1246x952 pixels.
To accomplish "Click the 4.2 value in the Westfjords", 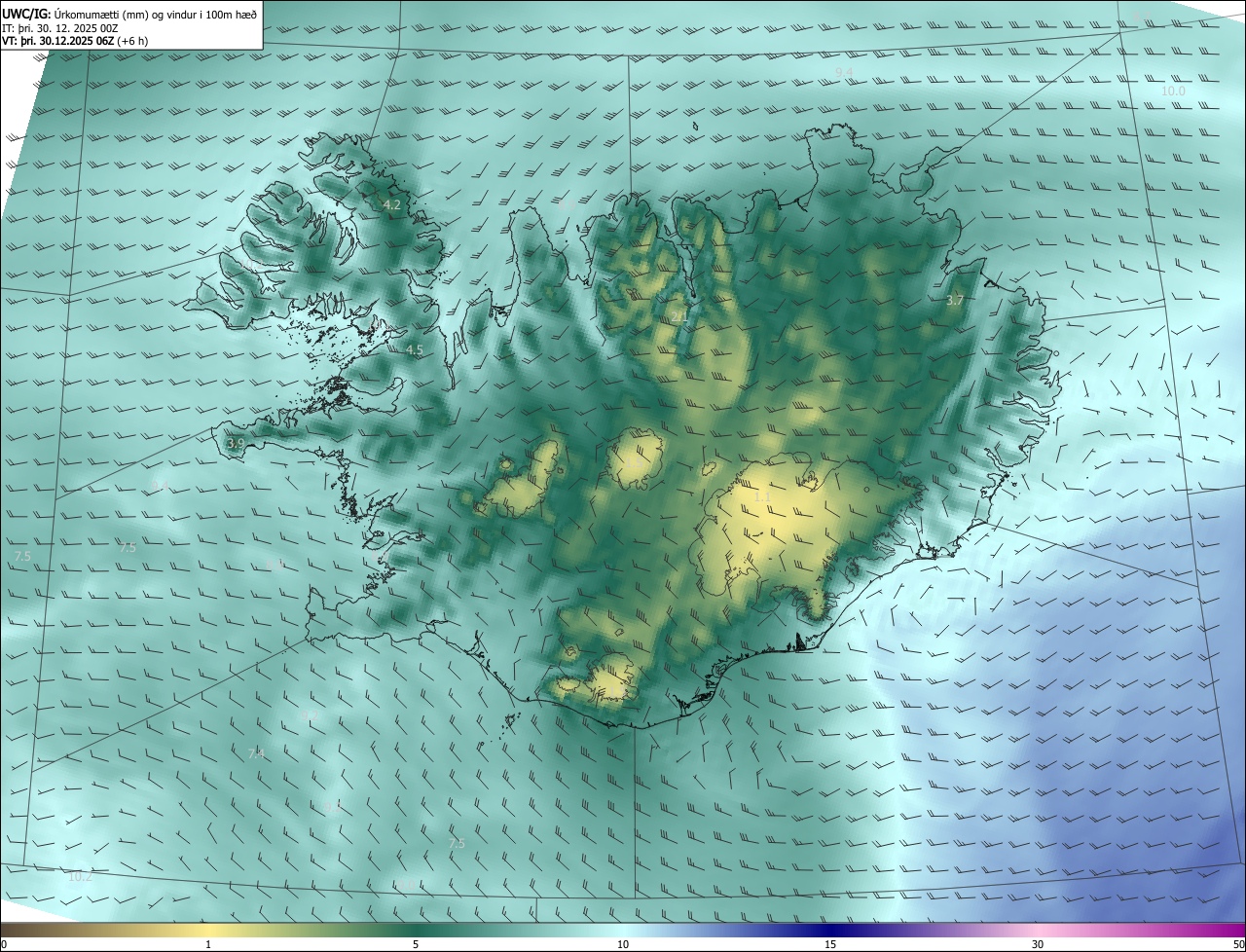I will coord(391,205).
